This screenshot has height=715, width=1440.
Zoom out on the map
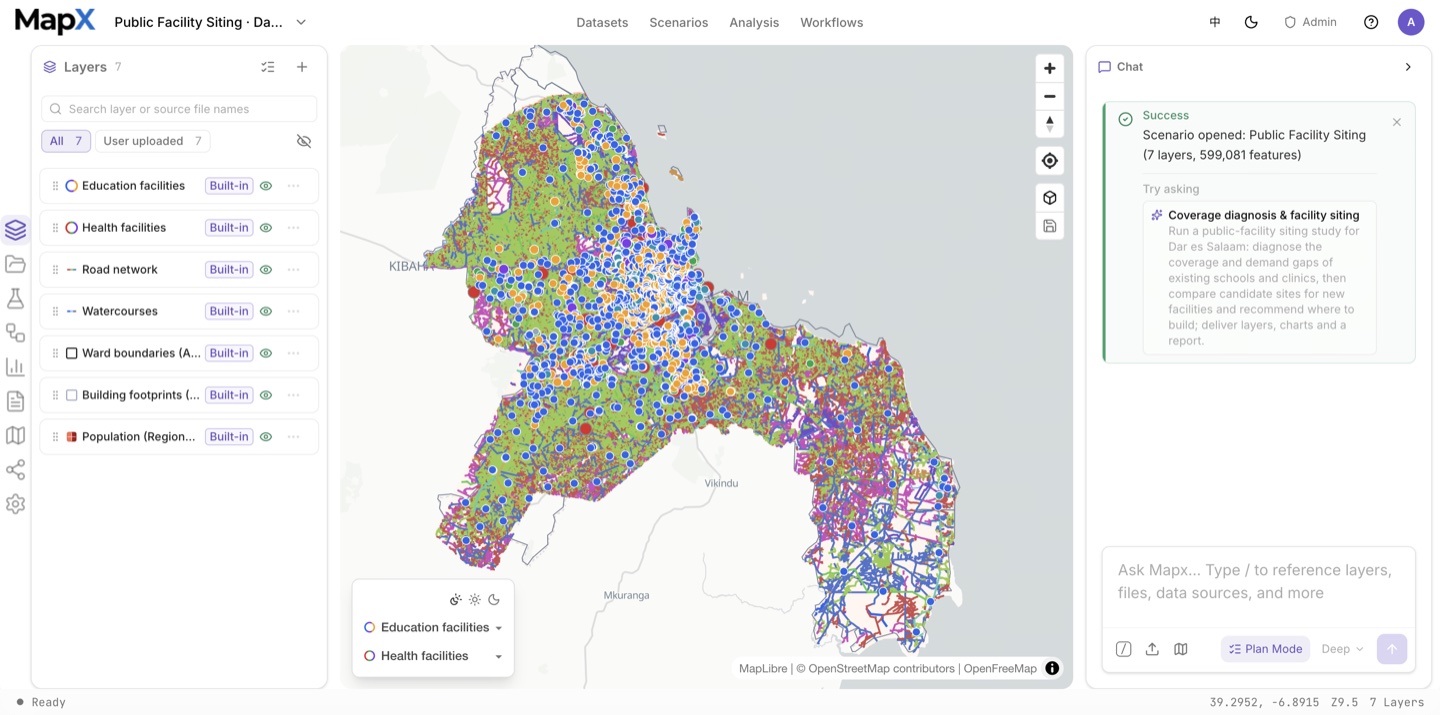(x=1049, y=96)
